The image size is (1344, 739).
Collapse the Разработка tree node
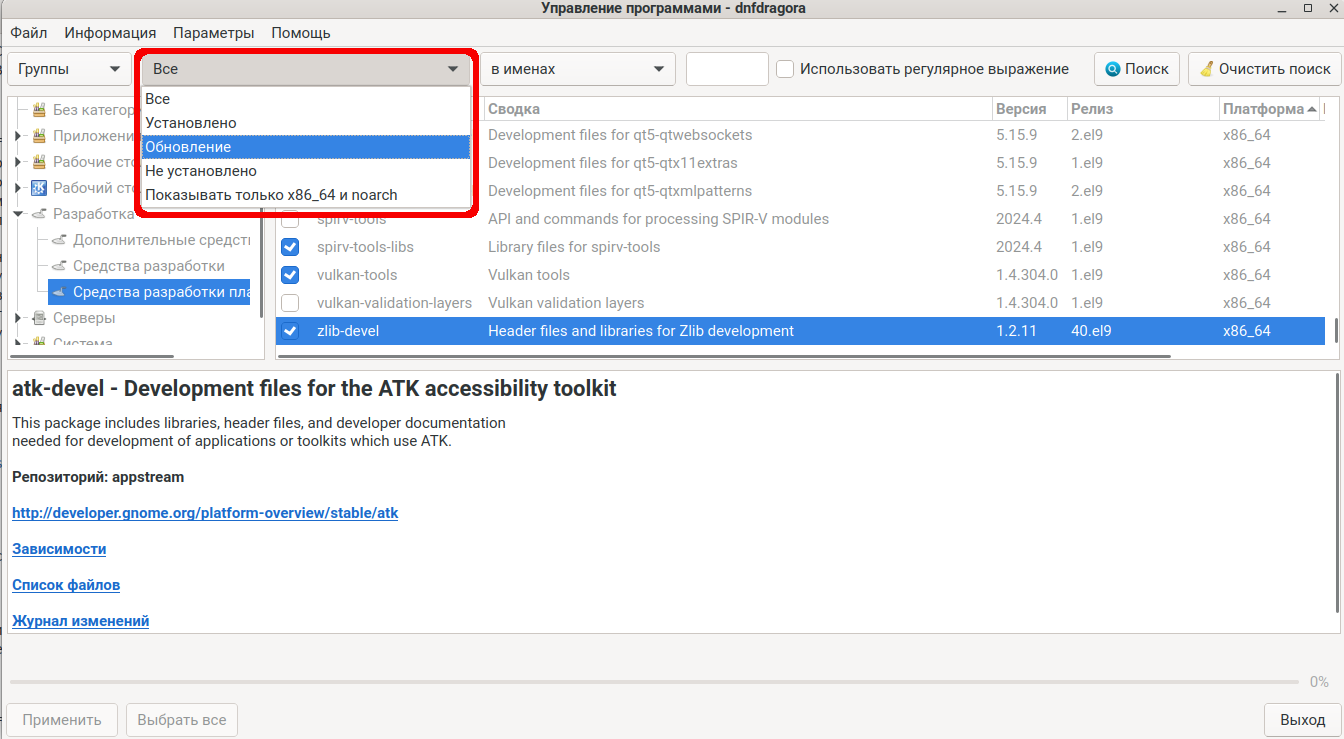(18, 214)
